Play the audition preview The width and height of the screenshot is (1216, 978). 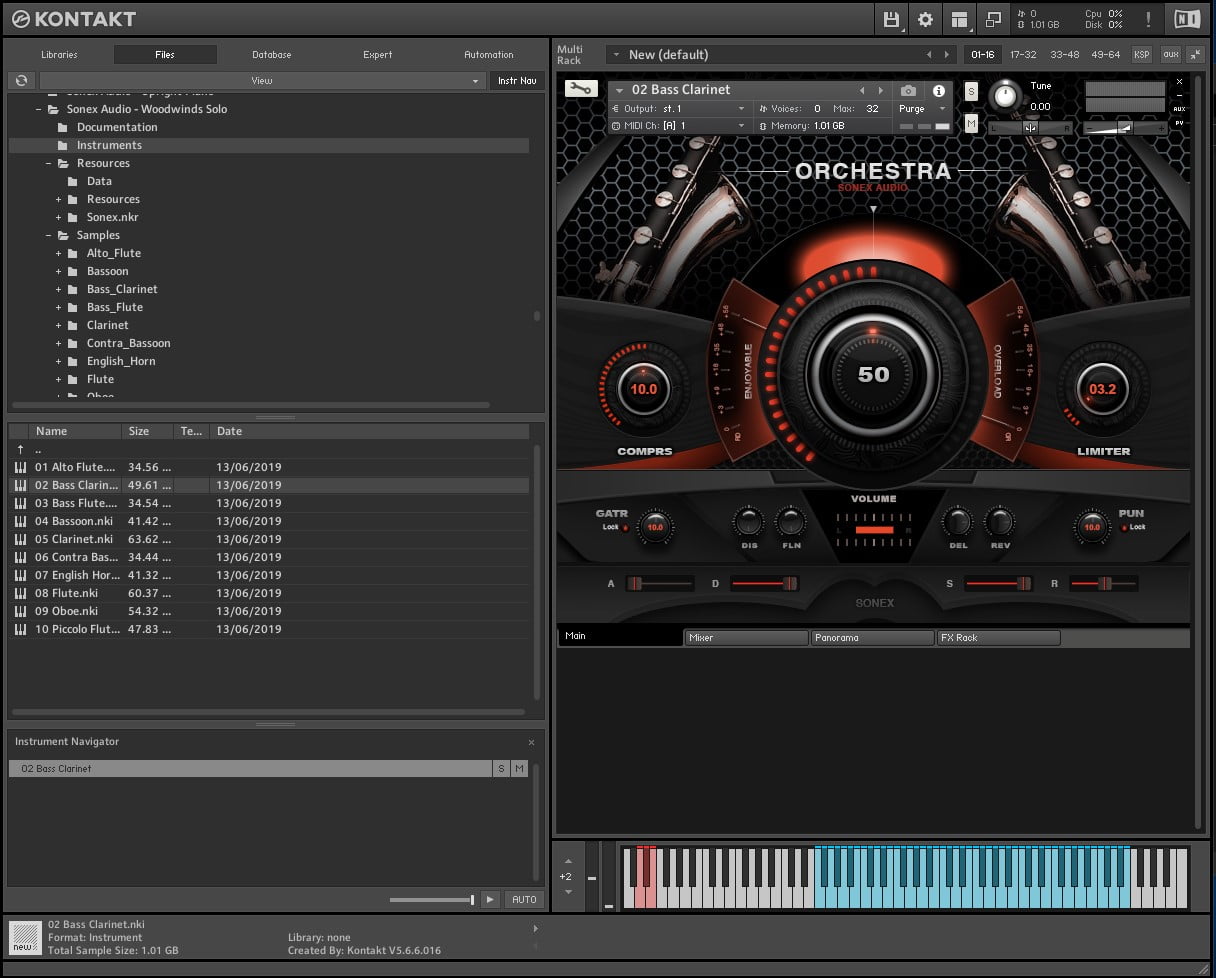[x=490, y=899]
